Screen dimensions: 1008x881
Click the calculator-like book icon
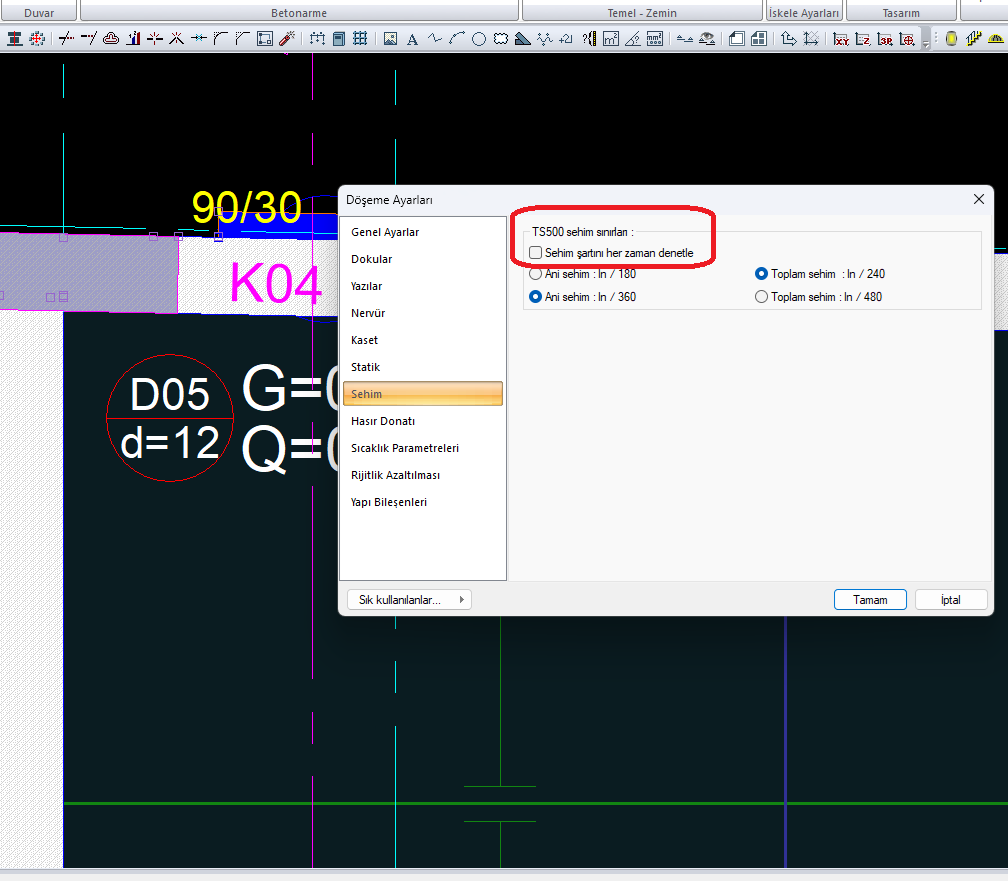pyautogui.click(x=339, y=39)
